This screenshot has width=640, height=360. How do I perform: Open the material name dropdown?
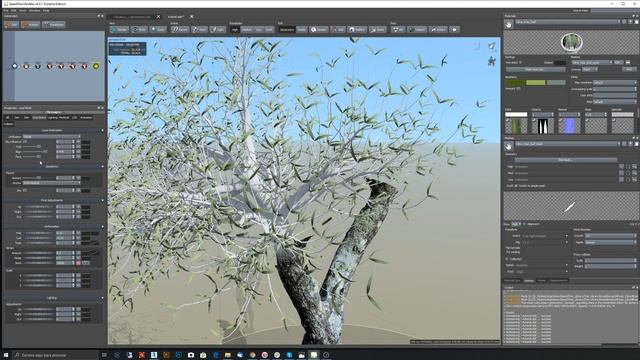click(x=568, y=22)
